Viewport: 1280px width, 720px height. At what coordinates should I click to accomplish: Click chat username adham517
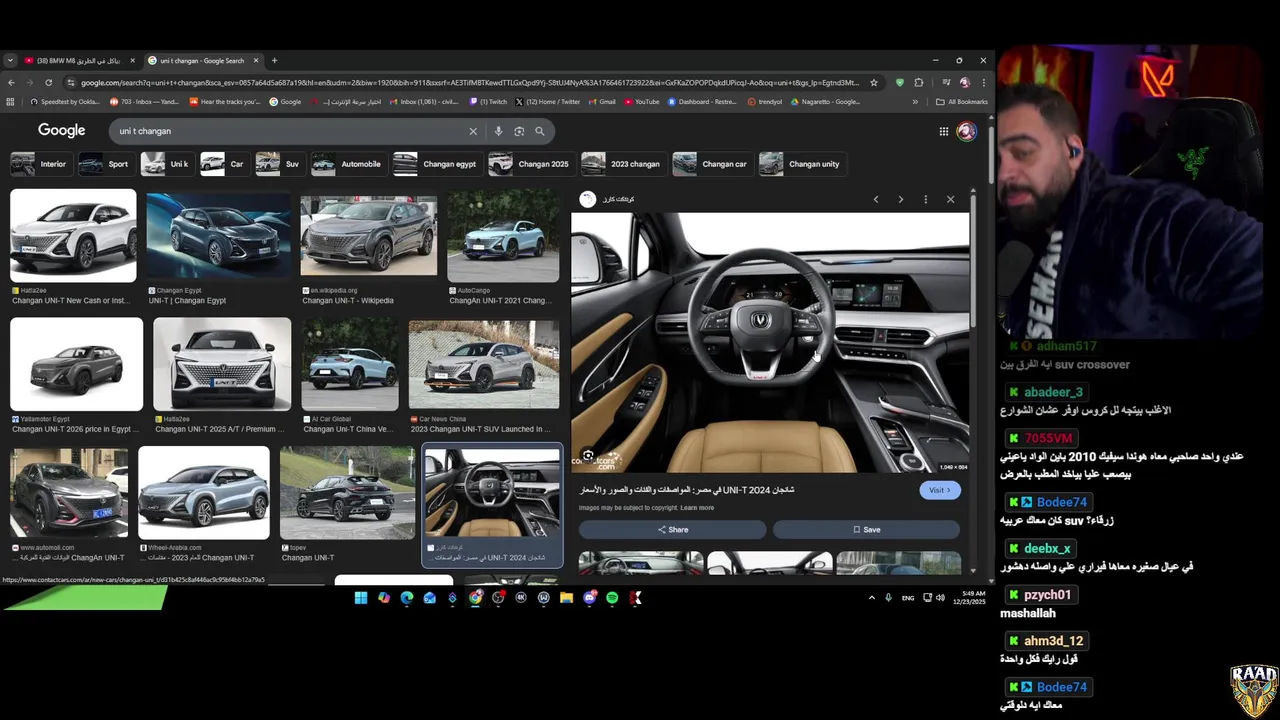pyautogui.click(x=1066, y=346)
